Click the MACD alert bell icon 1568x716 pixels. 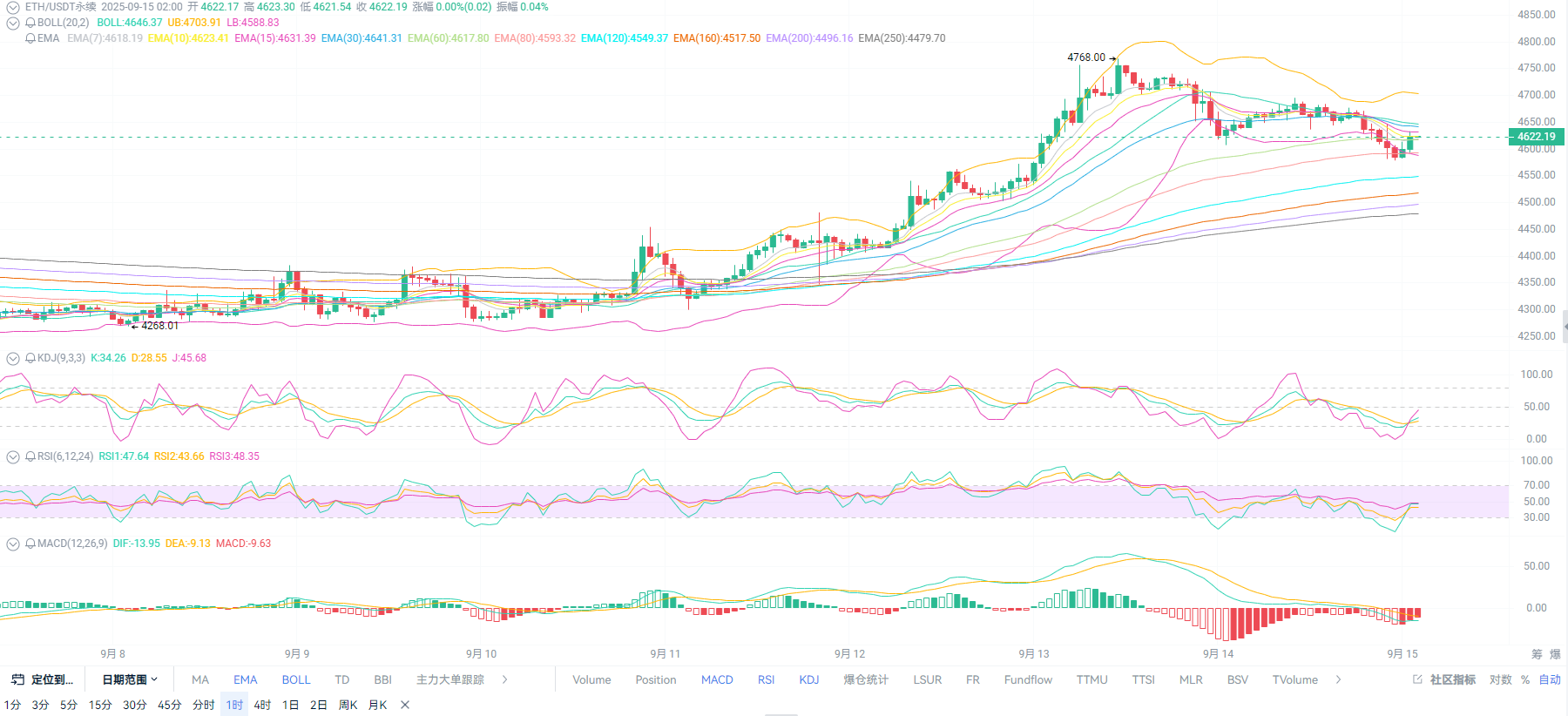(x=30, y=544)
